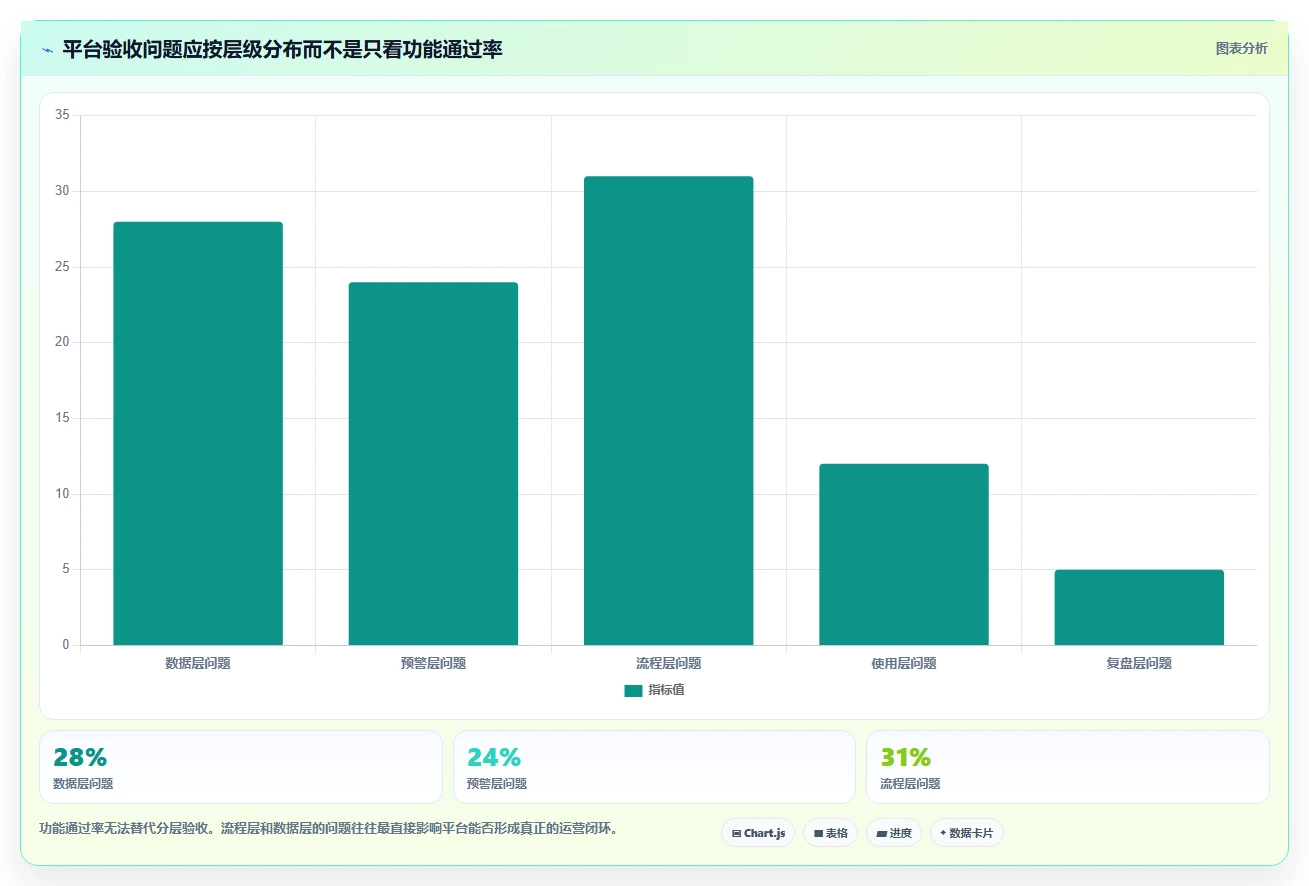Click the y-axis value 30
The width and height of the screenshot is (1309, 886).
pyautogui.click(x=62, y=191)
